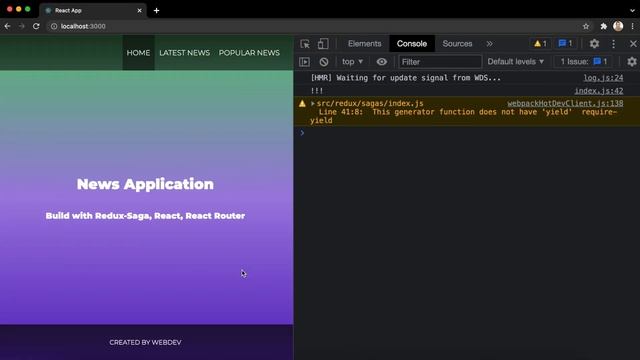
Task: Click the browser back arrow
Action: [x=7, y=26]
